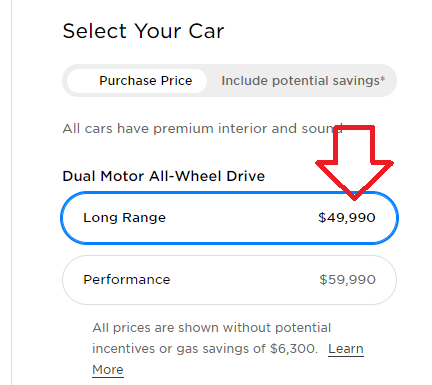Viewport: 432px width, 385px height.
Task: Switch to Include potential savings tab
Action: [303, 81]
